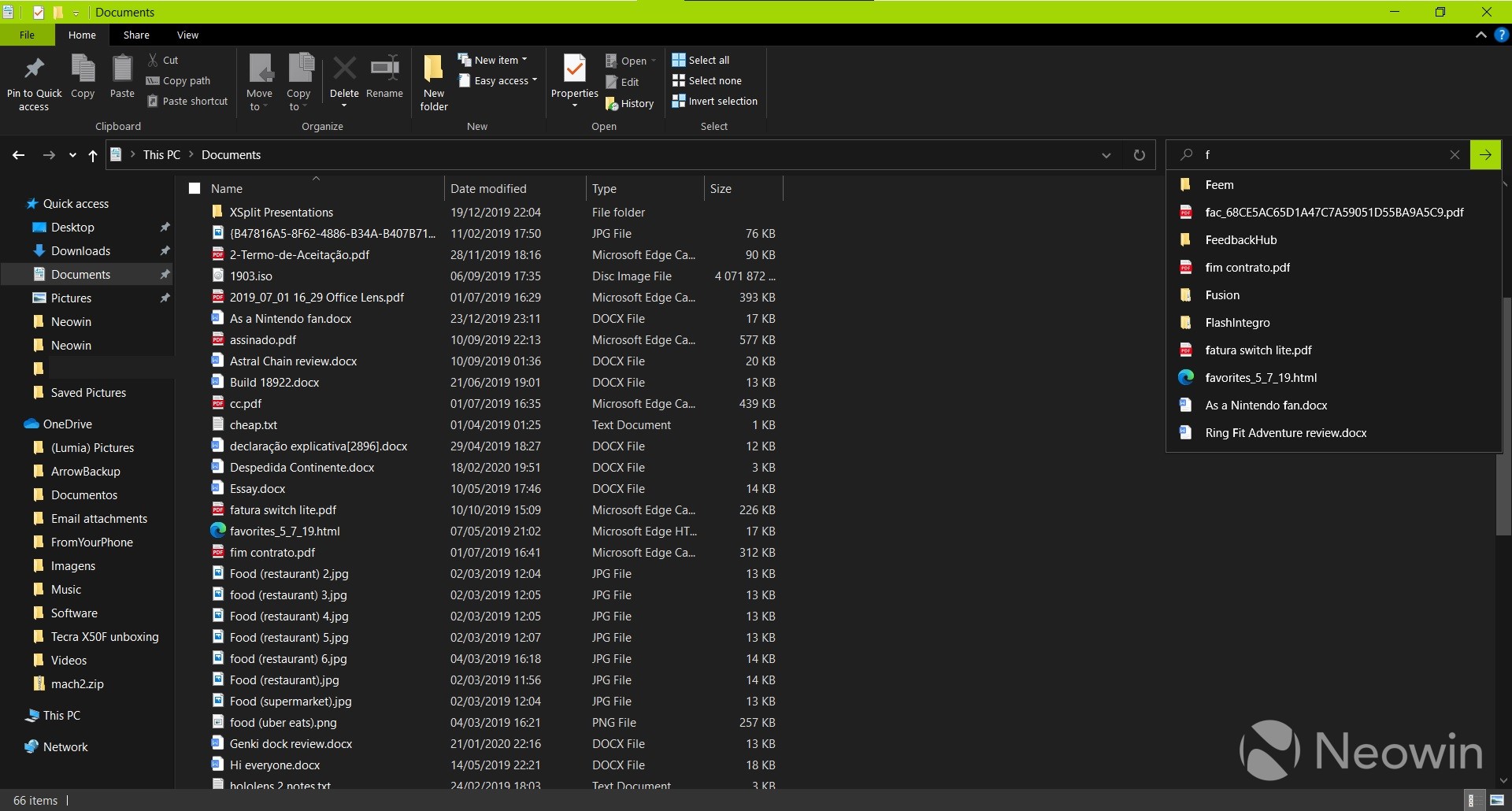The image size is (1512, 811).
Task: Switch to large icons view in status bar
Action: [x=1496, y=800]
